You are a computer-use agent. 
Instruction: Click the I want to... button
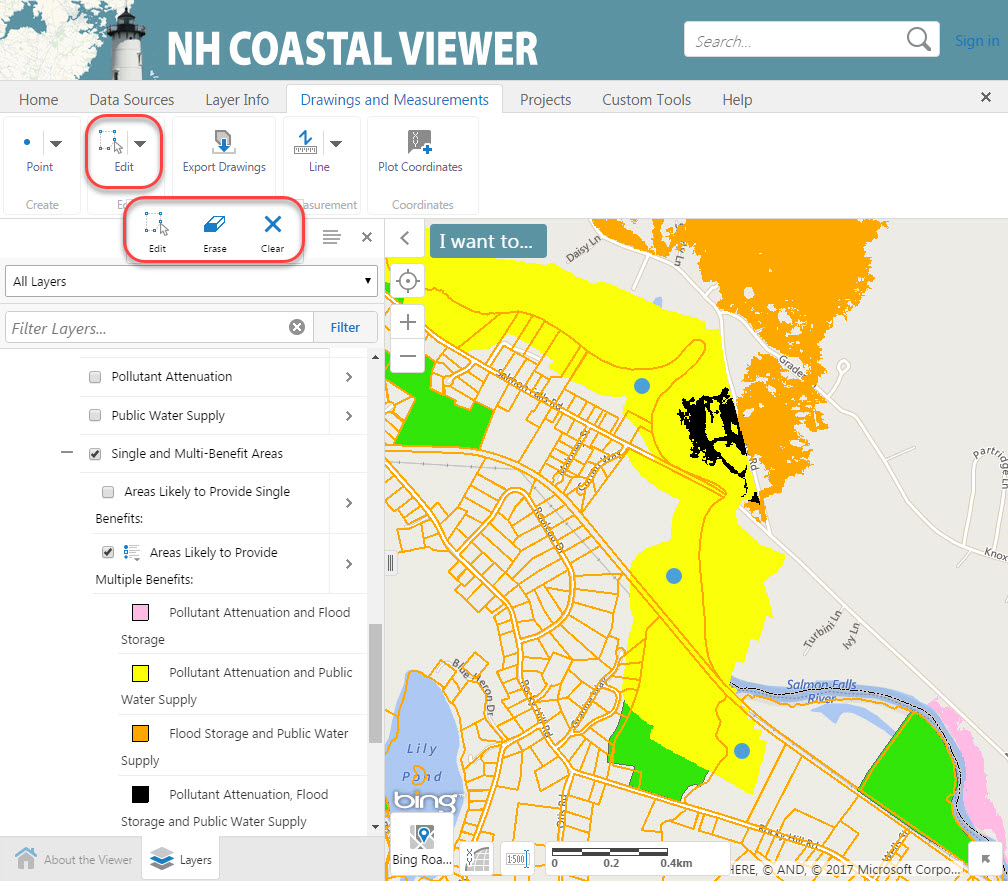coord(488,241)
